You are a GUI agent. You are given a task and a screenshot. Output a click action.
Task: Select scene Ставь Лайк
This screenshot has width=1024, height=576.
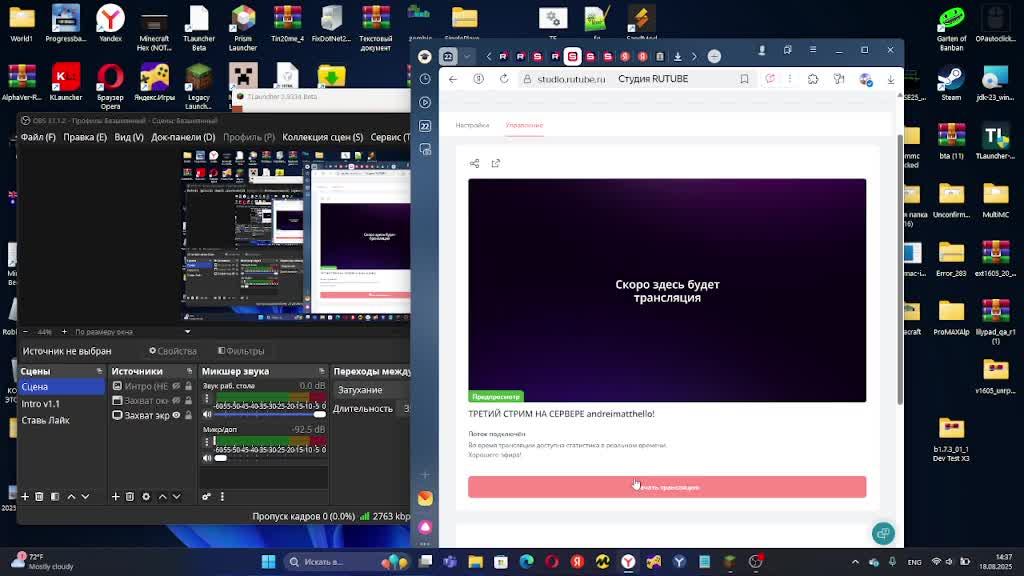[61, 420]
